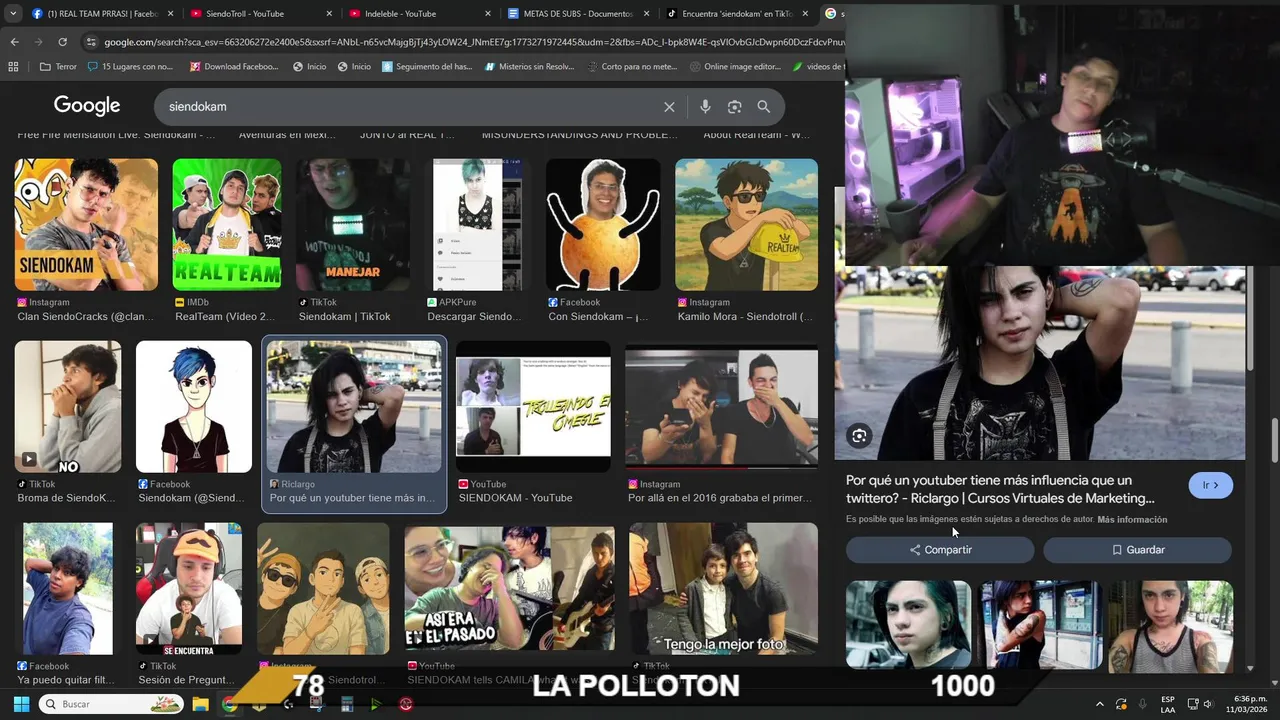Open the Misterios sin Resolver bookmark
The width and height of the screenshot is (1280, 720).
coord(529,67)
